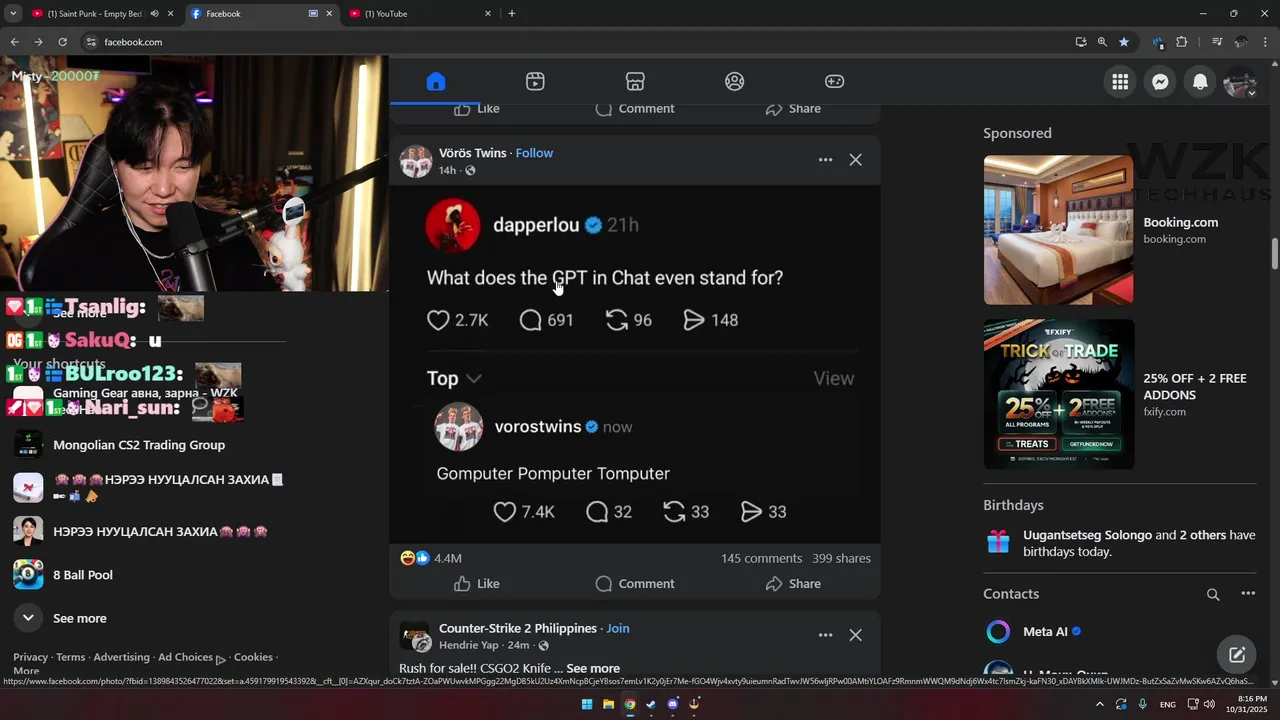The width and height of the screenshot is (1280, 720).
Task: Comment on the Vörös Twins post
Action: 635,584
